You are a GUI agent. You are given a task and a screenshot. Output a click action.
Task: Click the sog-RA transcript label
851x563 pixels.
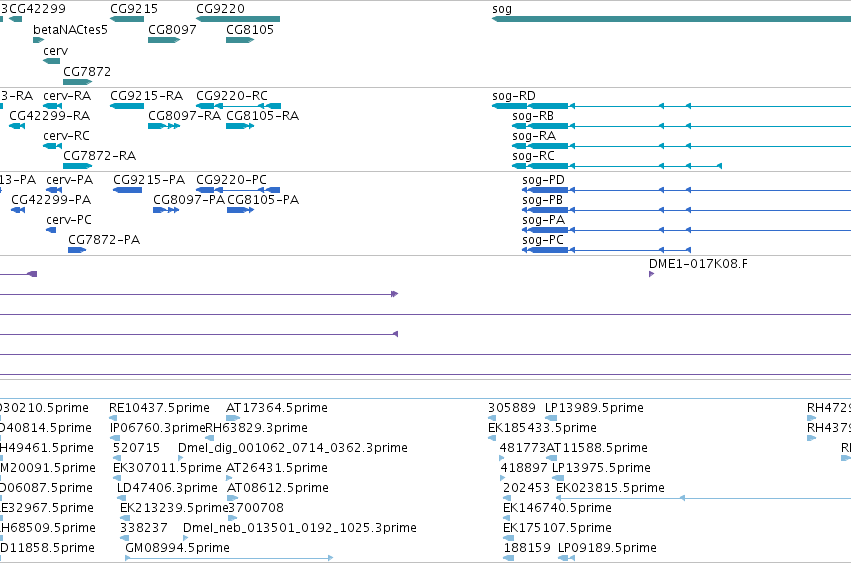point(534,136)
